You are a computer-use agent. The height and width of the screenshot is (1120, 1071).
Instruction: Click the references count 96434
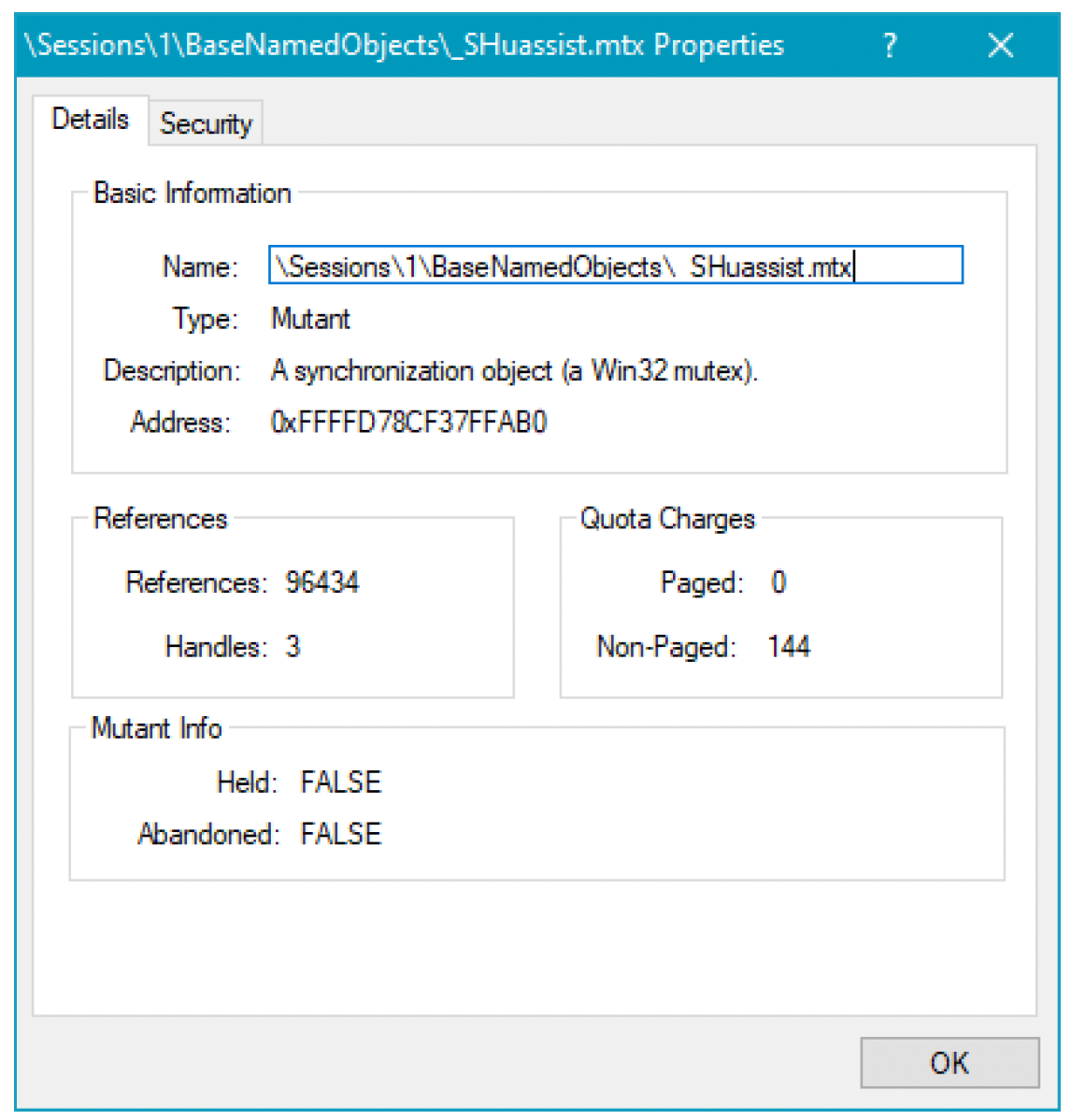coord(322,582)
